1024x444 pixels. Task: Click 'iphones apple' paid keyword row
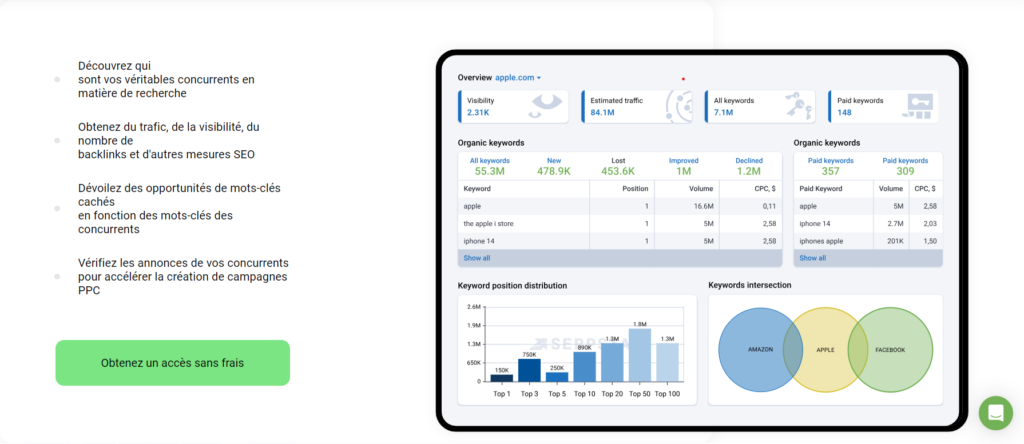click(868, 242)
